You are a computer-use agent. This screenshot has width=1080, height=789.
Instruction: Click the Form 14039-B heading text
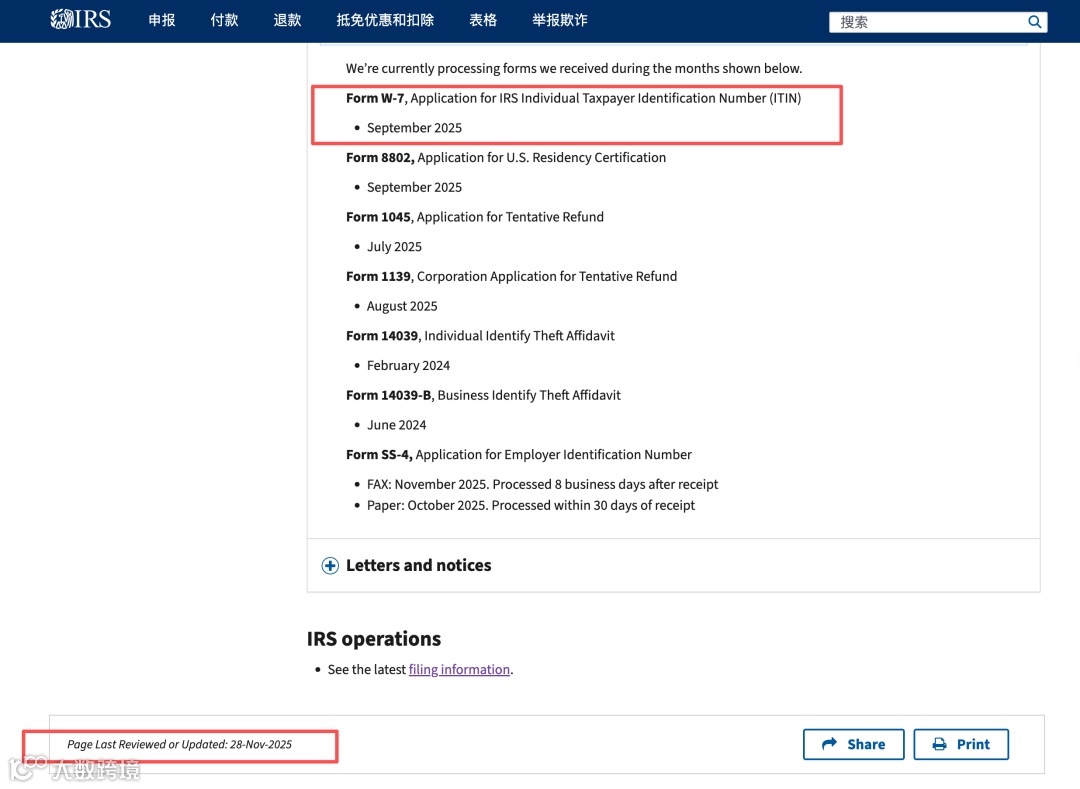click(x=484, y=395)
